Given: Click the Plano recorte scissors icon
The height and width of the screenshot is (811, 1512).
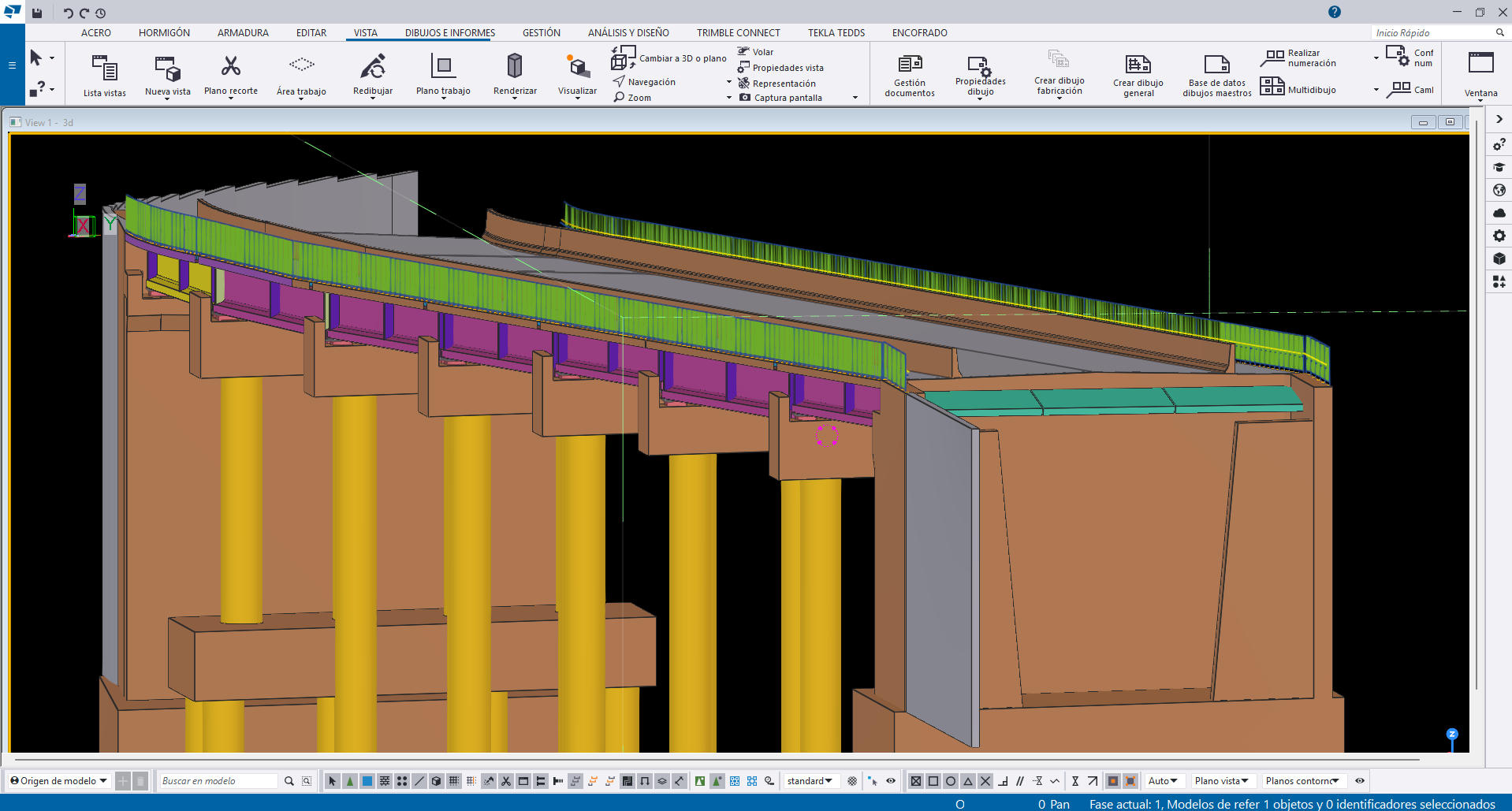Looking at the screenshot, I should [230, 66].
